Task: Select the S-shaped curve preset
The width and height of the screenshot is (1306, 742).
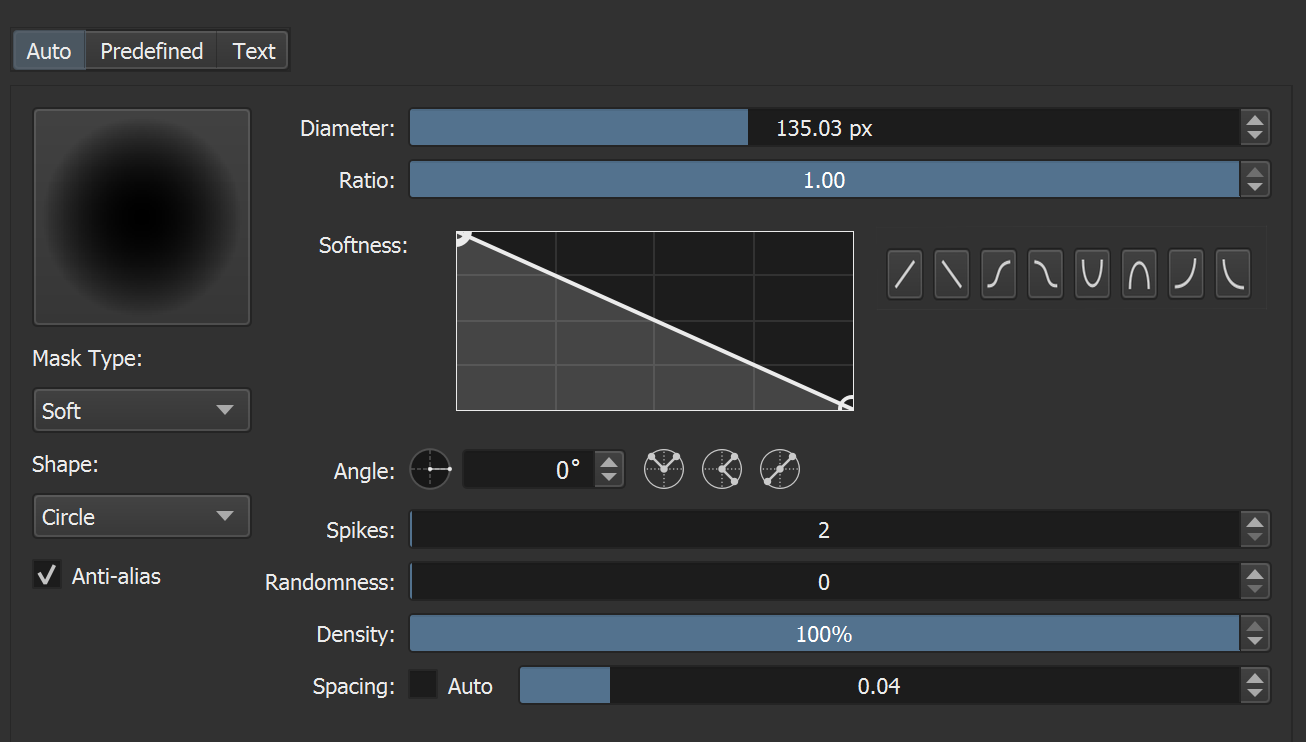Action: (999, 275)
